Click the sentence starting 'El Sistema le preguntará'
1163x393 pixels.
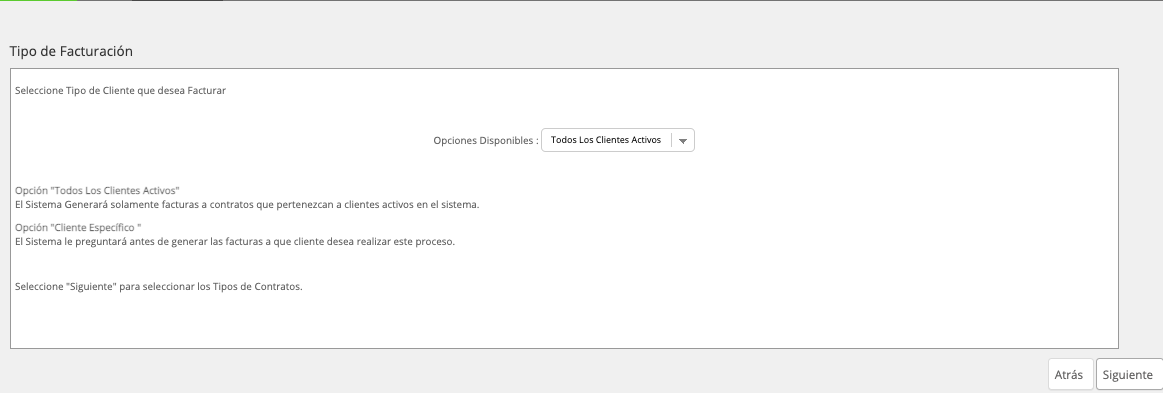click(234, 242)
